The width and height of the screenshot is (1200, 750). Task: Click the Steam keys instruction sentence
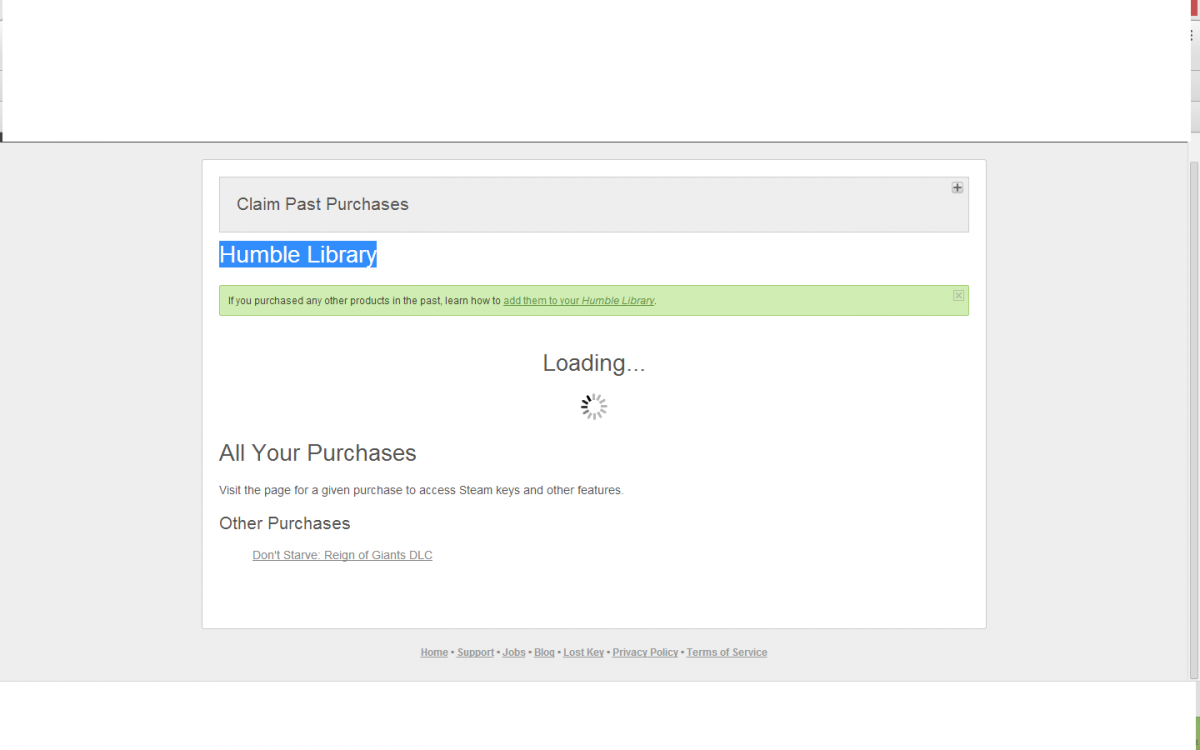[421, 491]
